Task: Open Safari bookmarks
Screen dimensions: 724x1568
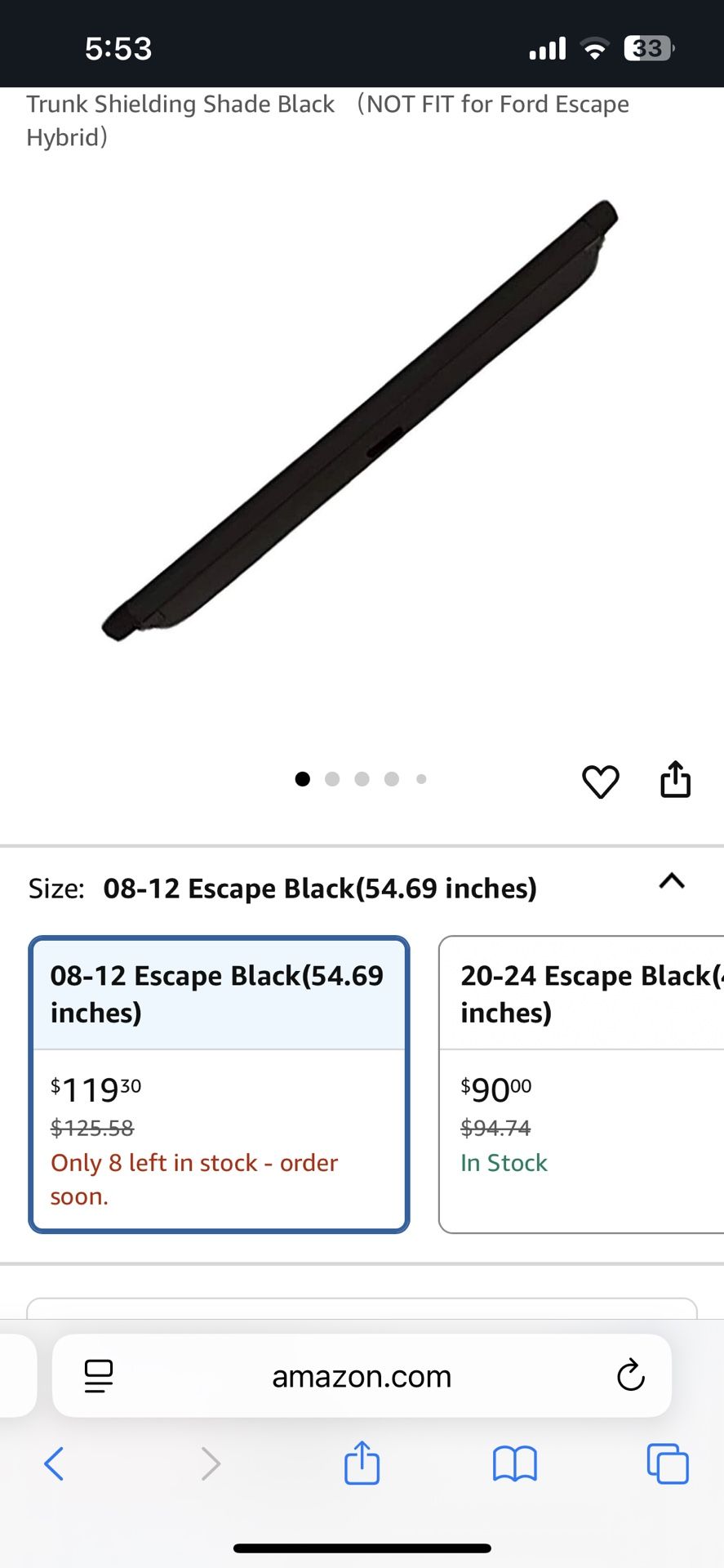Action: (514, 1463)
